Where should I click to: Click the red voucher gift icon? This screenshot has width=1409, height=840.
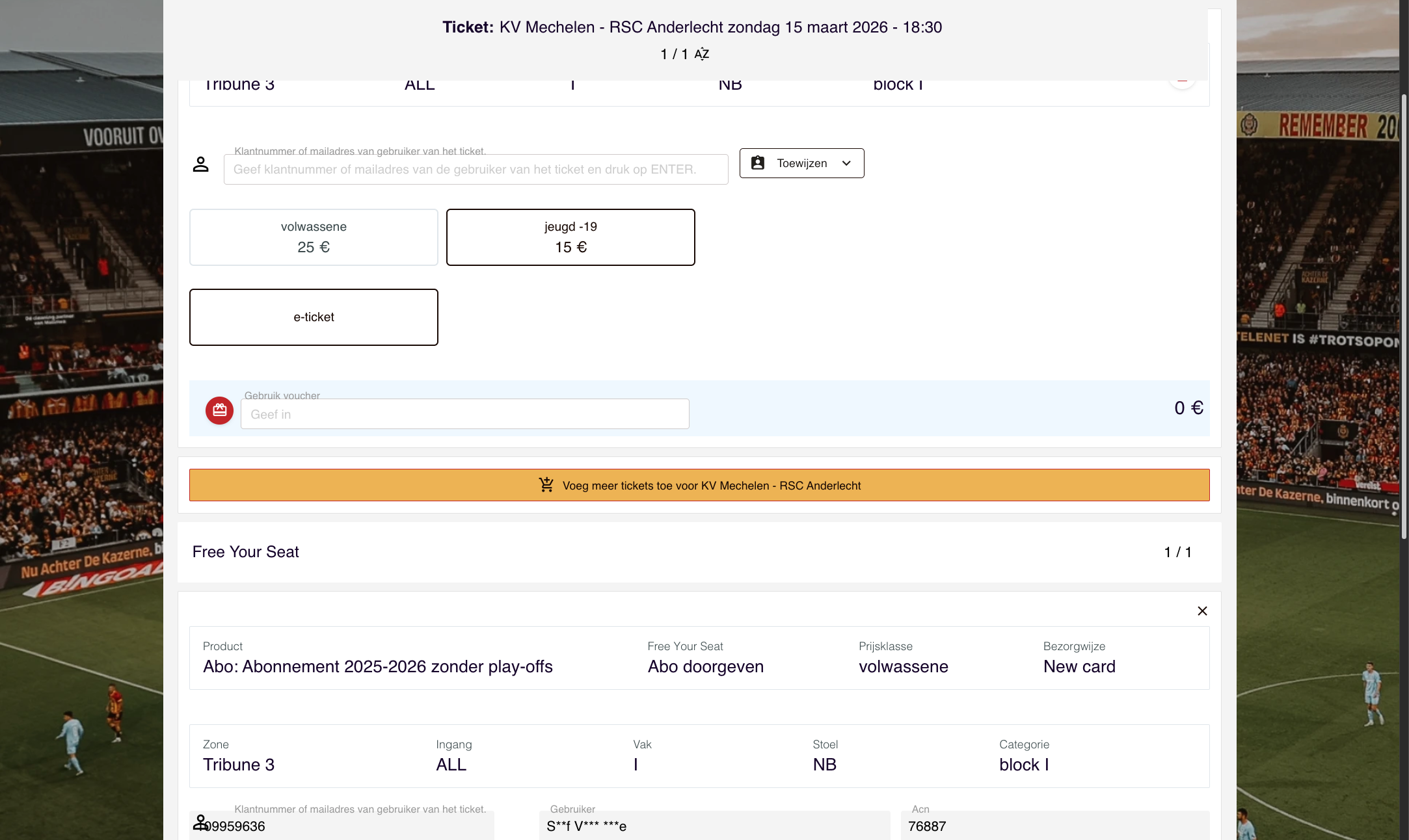(x=220, y=410)
